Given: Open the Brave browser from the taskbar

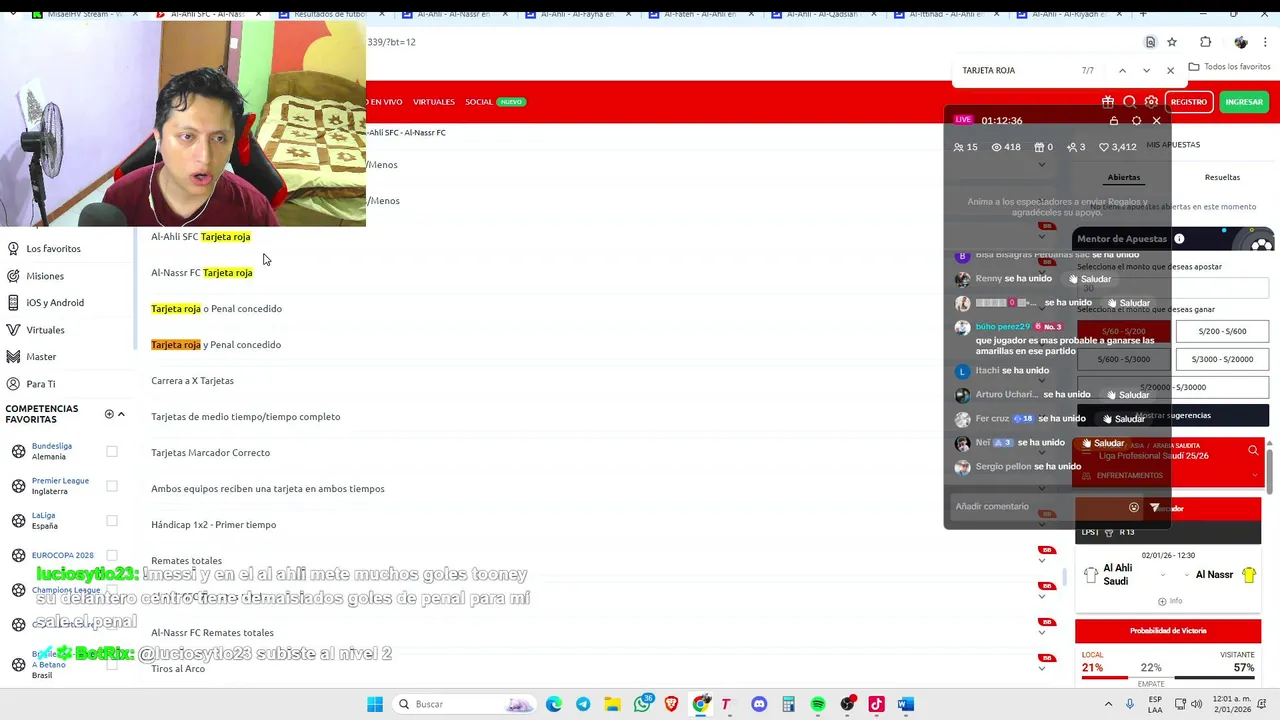Looking at the screenshot, I should [671, 704].
